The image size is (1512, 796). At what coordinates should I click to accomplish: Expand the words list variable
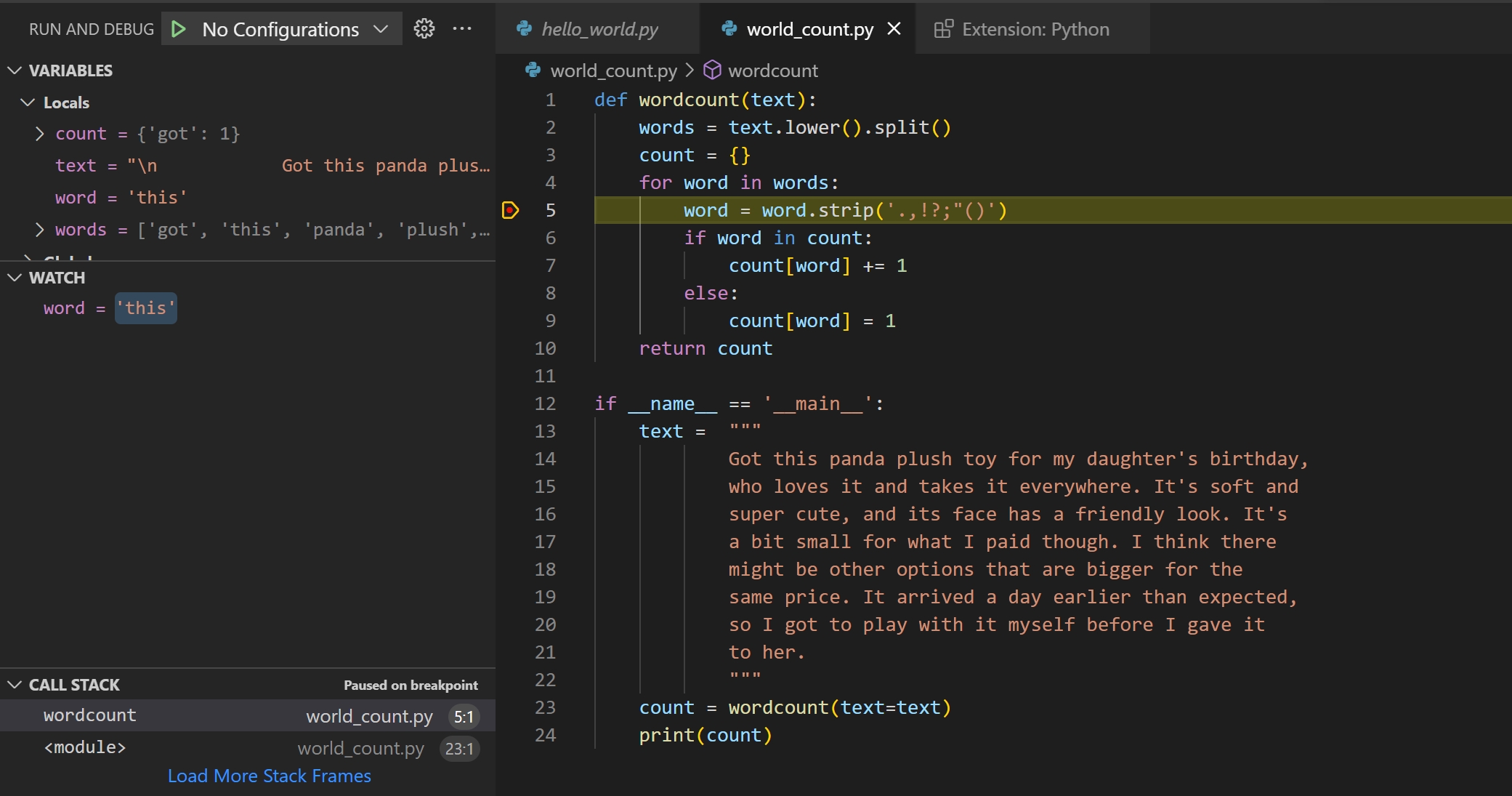click(40, 230)
